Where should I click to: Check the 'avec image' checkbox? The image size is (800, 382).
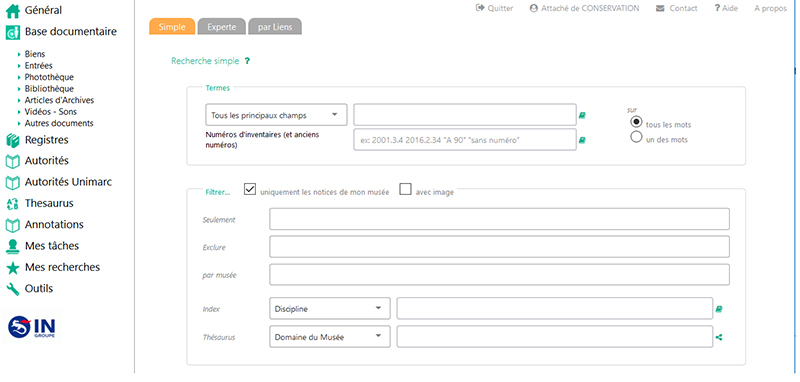[405, 189]
